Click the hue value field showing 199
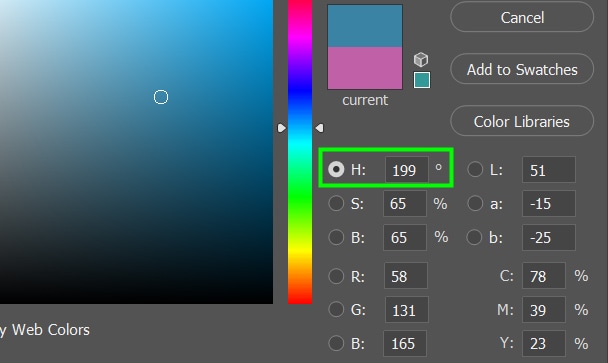Image resolution: width=608 pixels, height=363 pixels. tap(407, 169)
